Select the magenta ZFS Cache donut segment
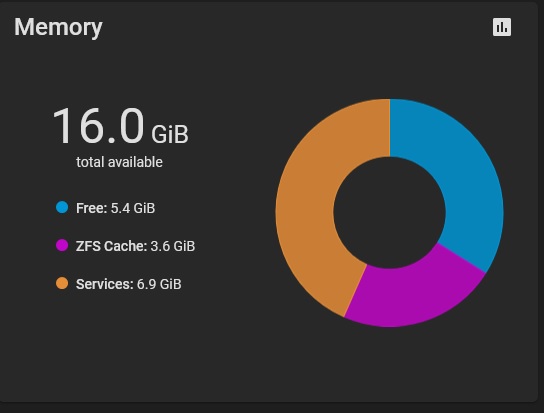The height and width of the screenshot is (413, 544). pyautogui.click(x=413, y=295)
